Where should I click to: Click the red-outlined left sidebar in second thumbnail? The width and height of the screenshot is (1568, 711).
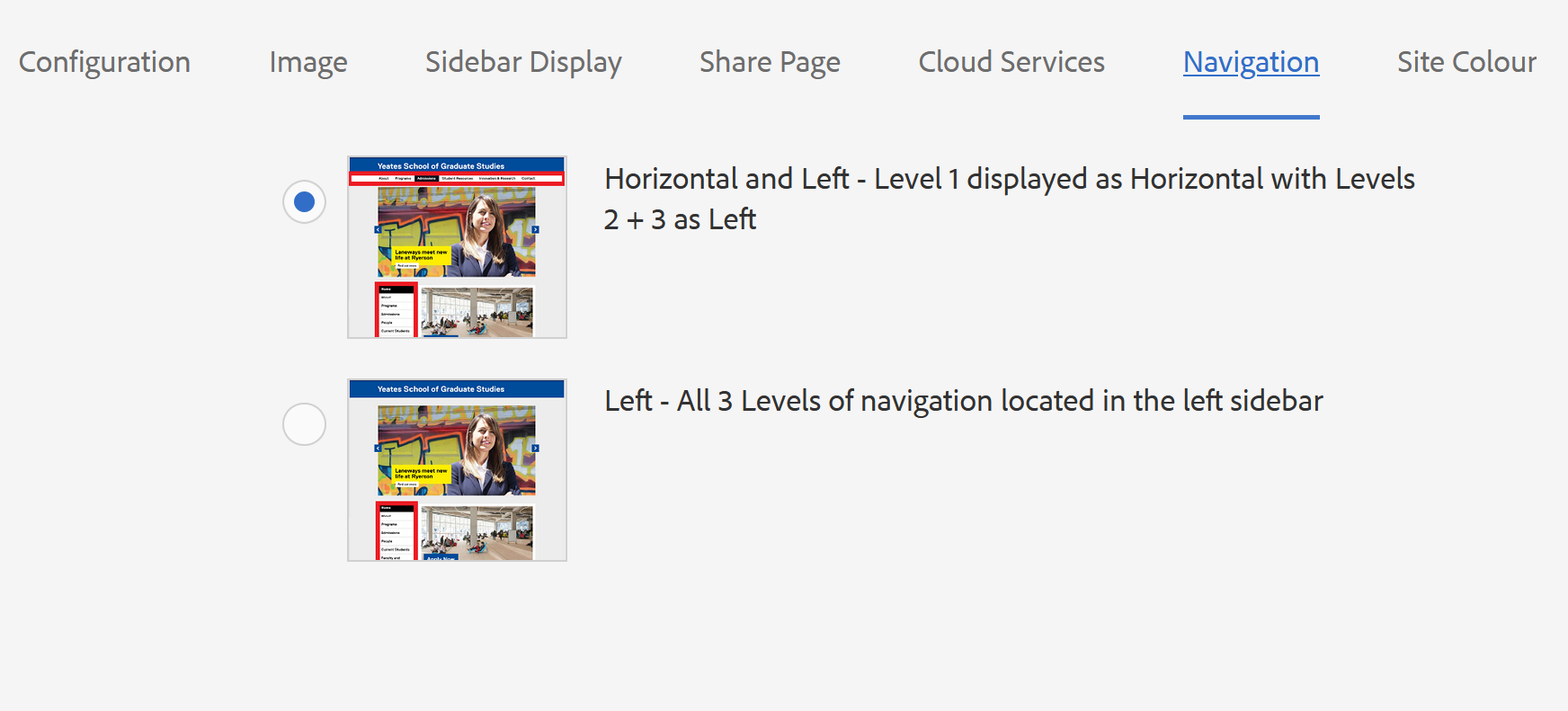point(396,531)
